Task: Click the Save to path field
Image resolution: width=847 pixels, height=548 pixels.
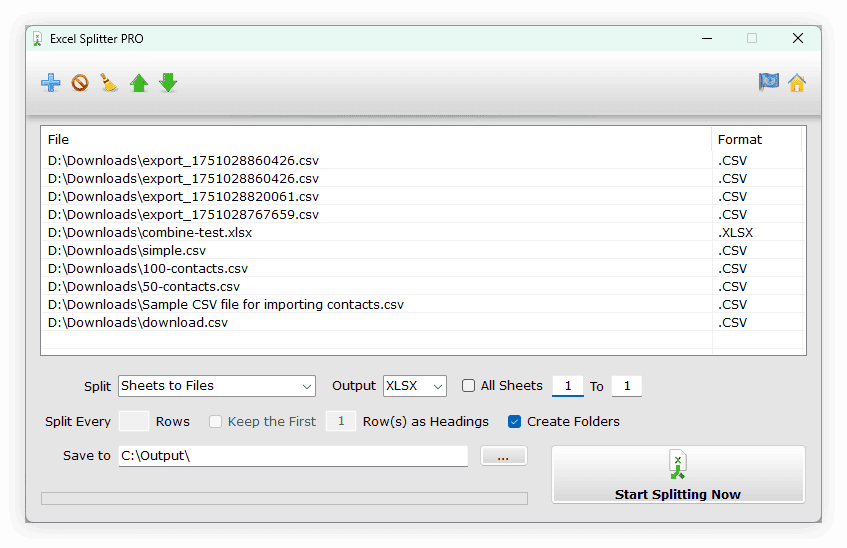Action: [293, 456]
